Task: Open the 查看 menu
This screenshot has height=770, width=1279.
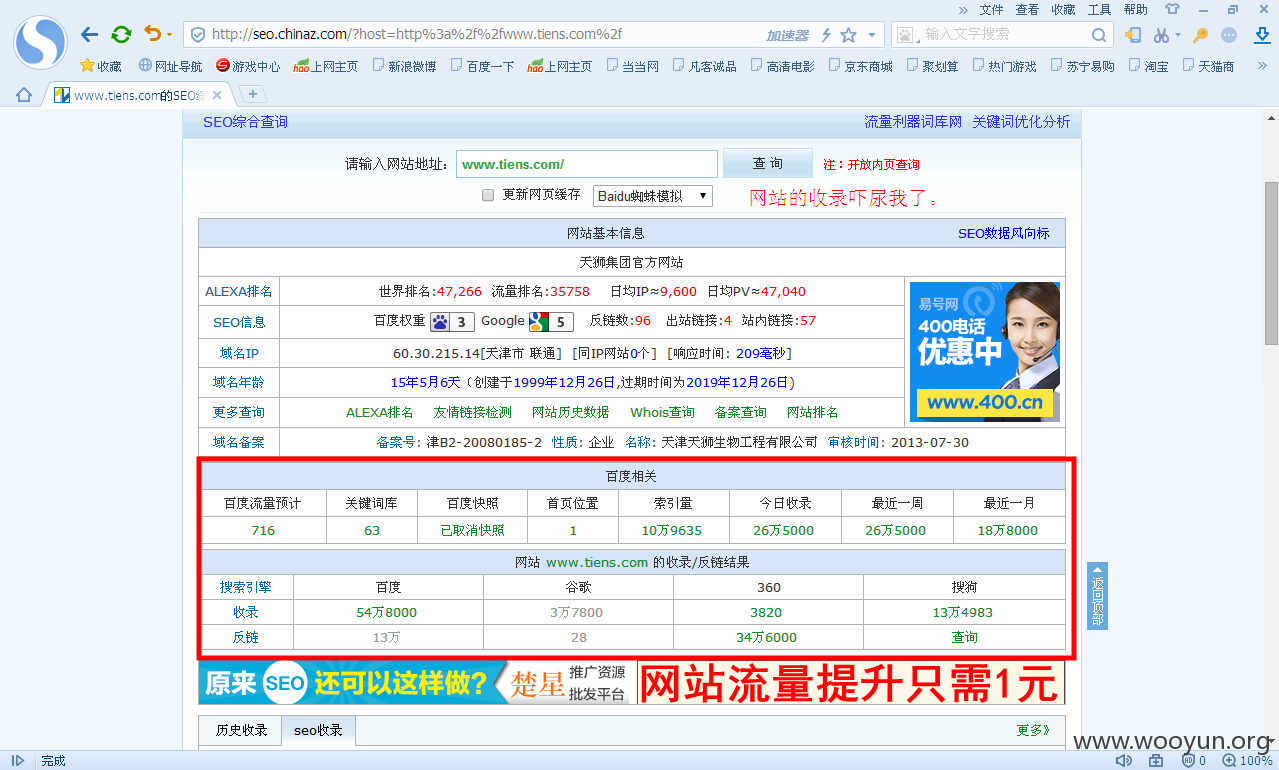Action: tap(1027, 9)
